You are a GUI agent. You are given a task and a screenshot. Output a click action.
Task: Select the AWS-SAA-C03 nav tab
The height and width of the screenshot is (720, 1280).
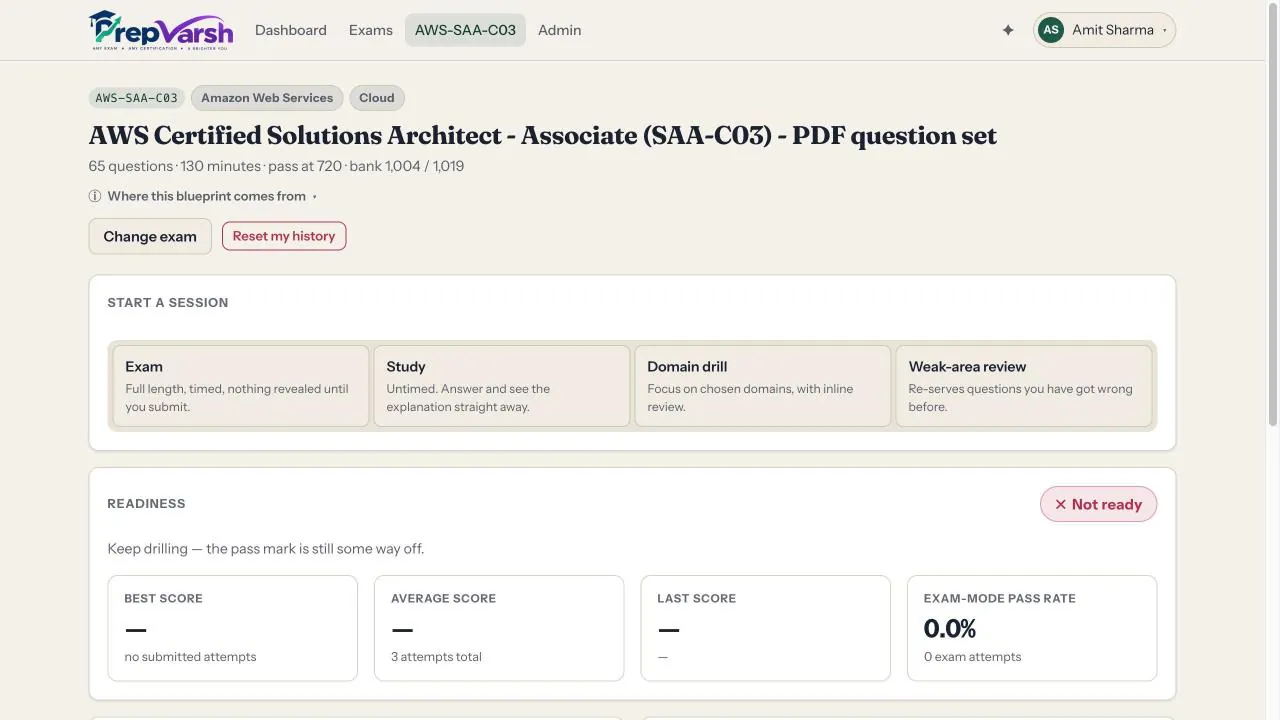tap(465, 30)
